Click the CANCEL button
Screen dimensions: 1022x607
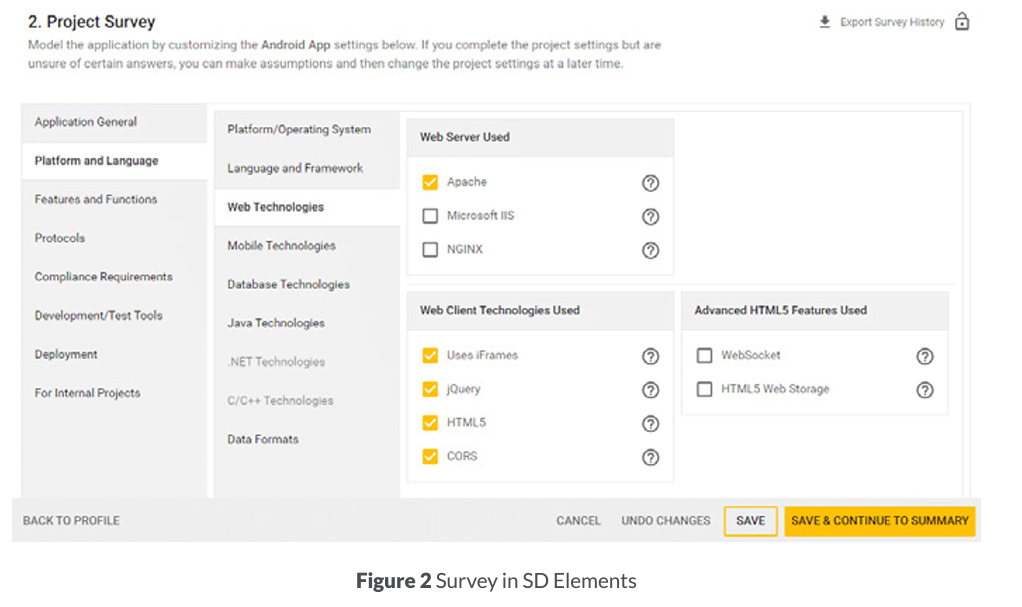pos(578,521)
